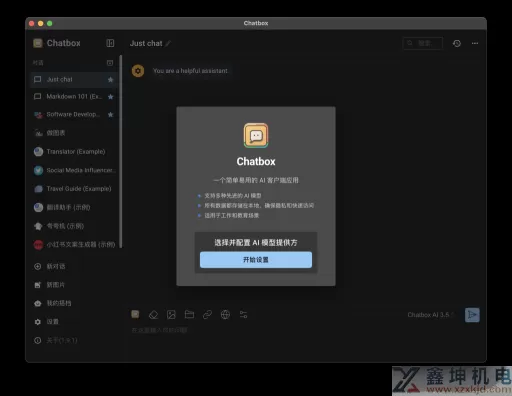Click the red 小红书 avatar icon

(38, 245)
